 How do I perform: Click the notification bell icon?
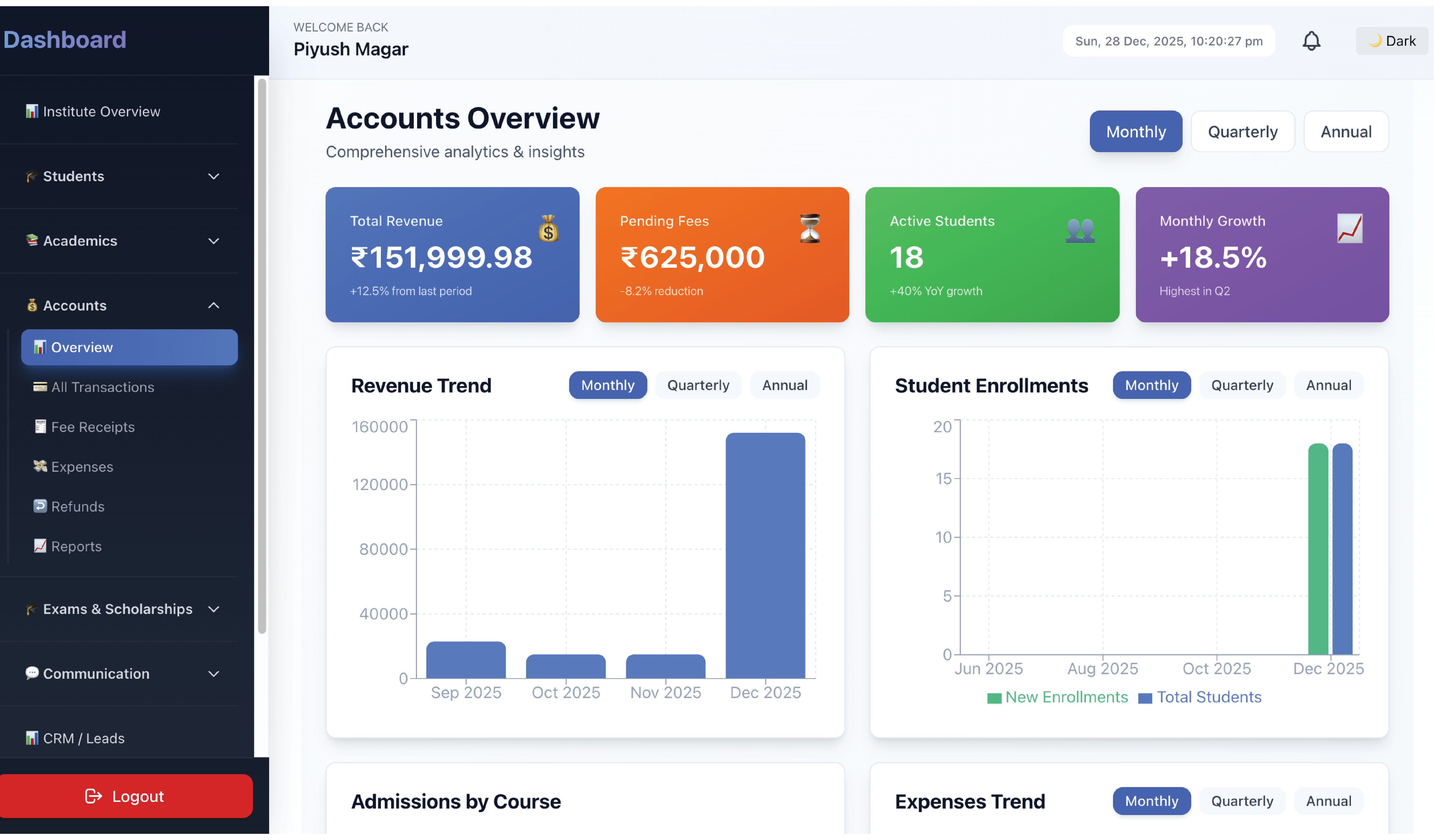point(1311,41)
